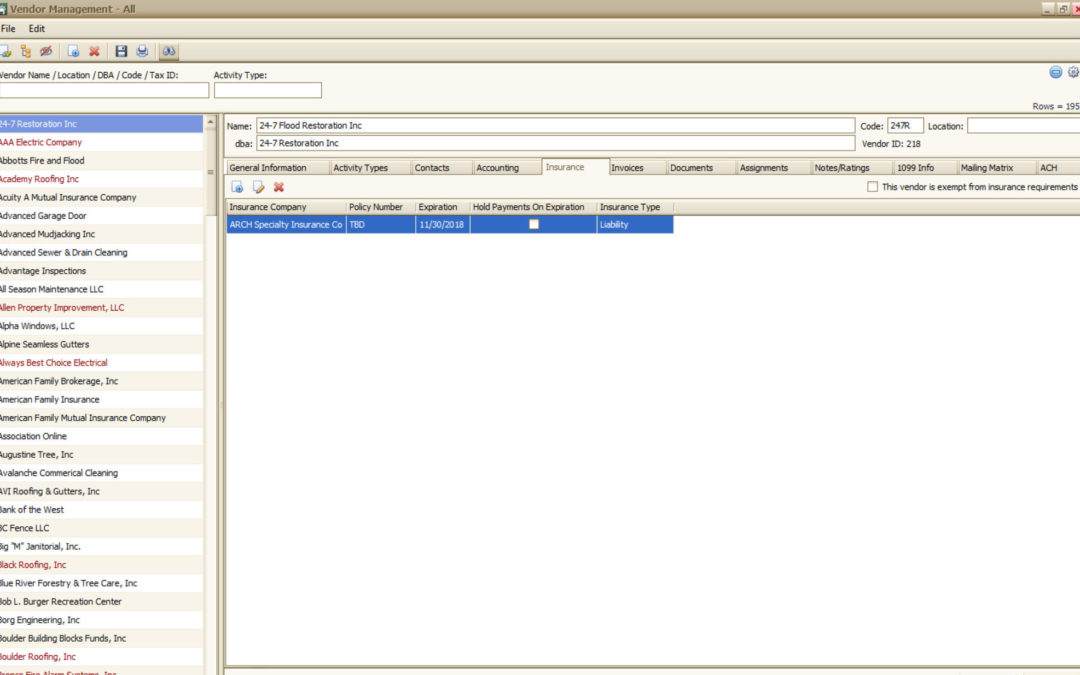Sort by the Expiration column header
Screen dimensions: 1080x675
click(x=438, y=207)
